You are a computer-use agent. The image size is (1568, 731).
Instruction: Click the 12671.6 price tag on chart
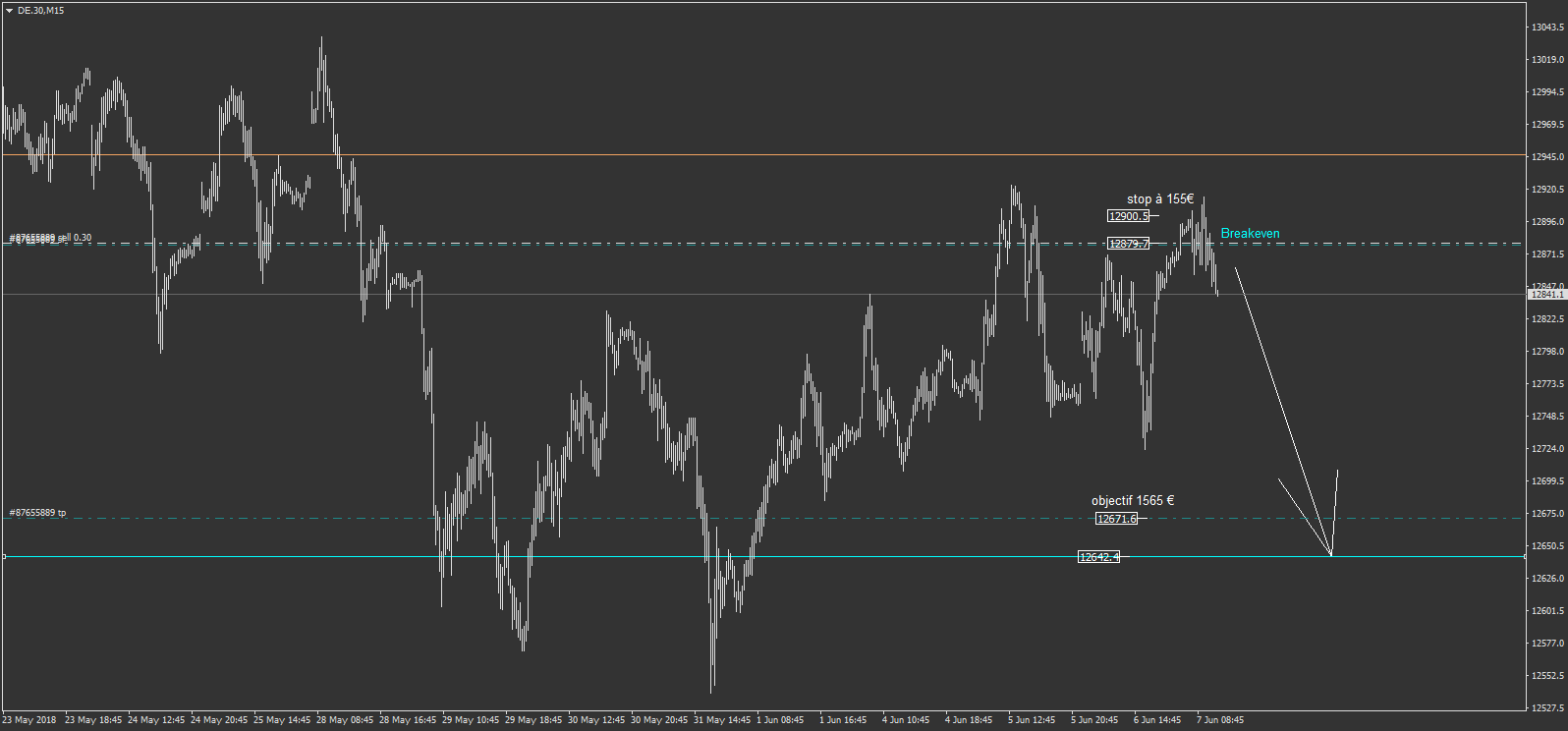[1116, 519]
